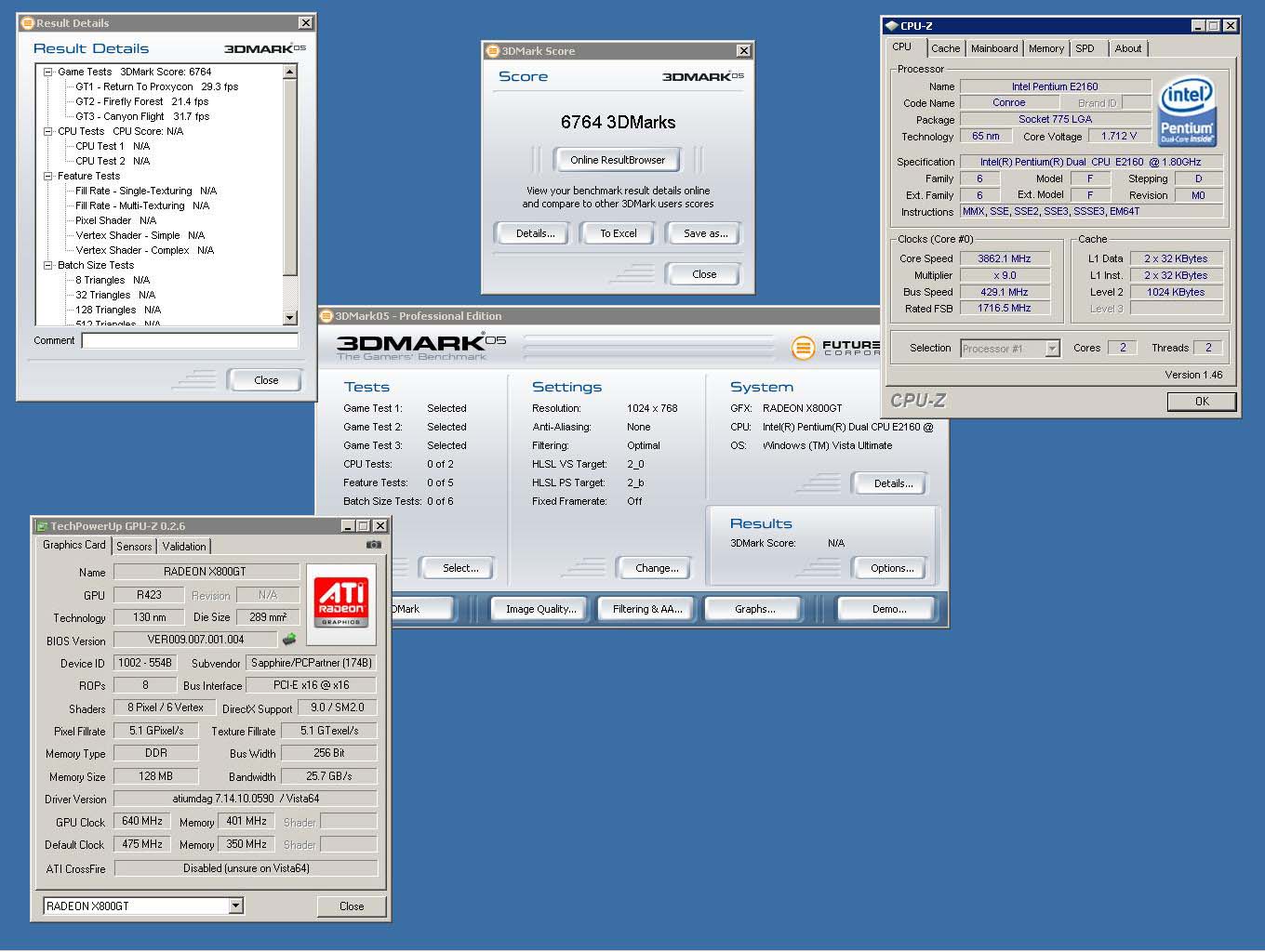This screenshot has width=1265, height=952.
Task: Click the Close button in GPU-Z
Action: coord(352,906)
